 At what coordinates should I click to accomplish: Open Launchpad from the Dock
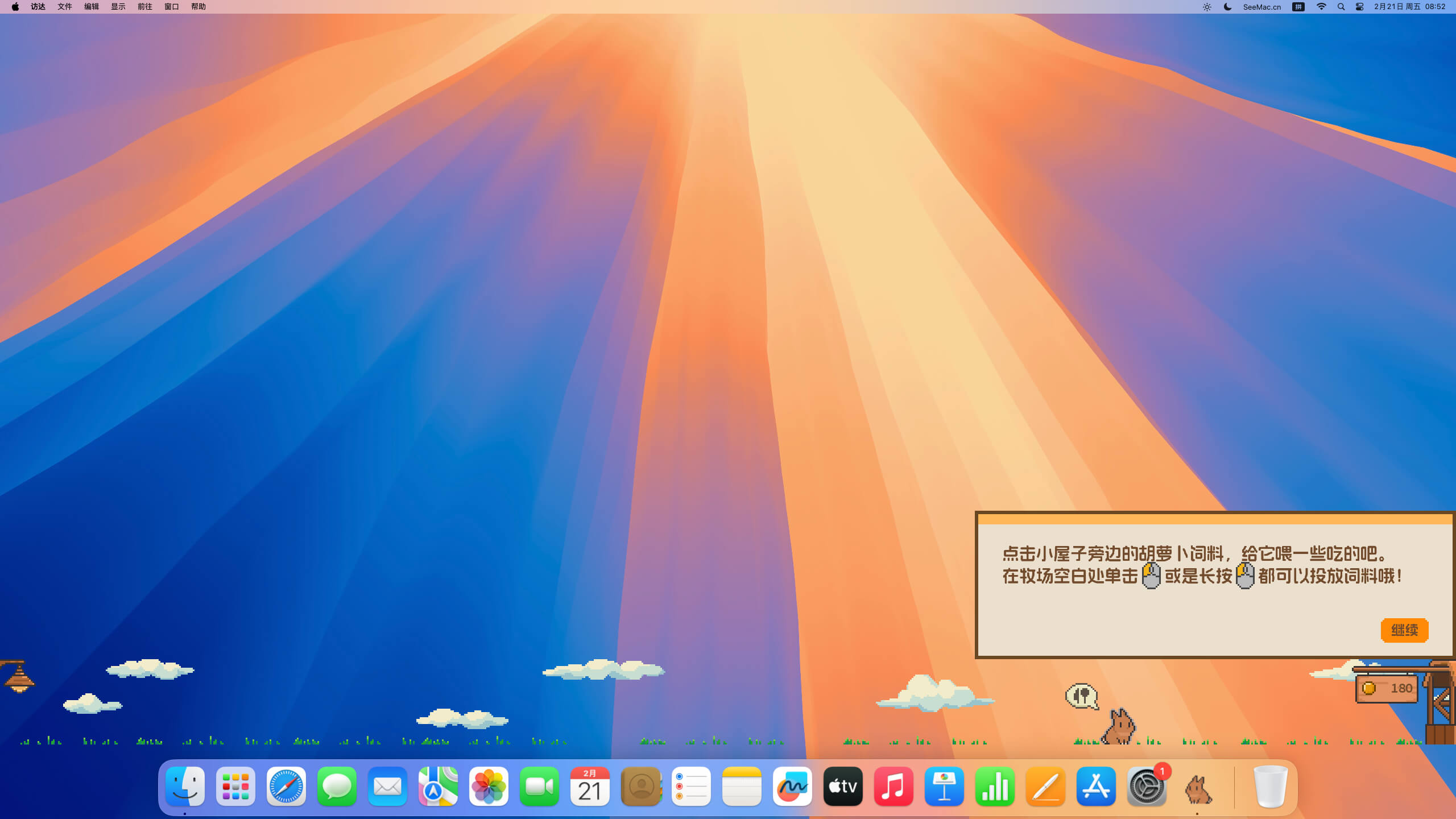point(235,787)
